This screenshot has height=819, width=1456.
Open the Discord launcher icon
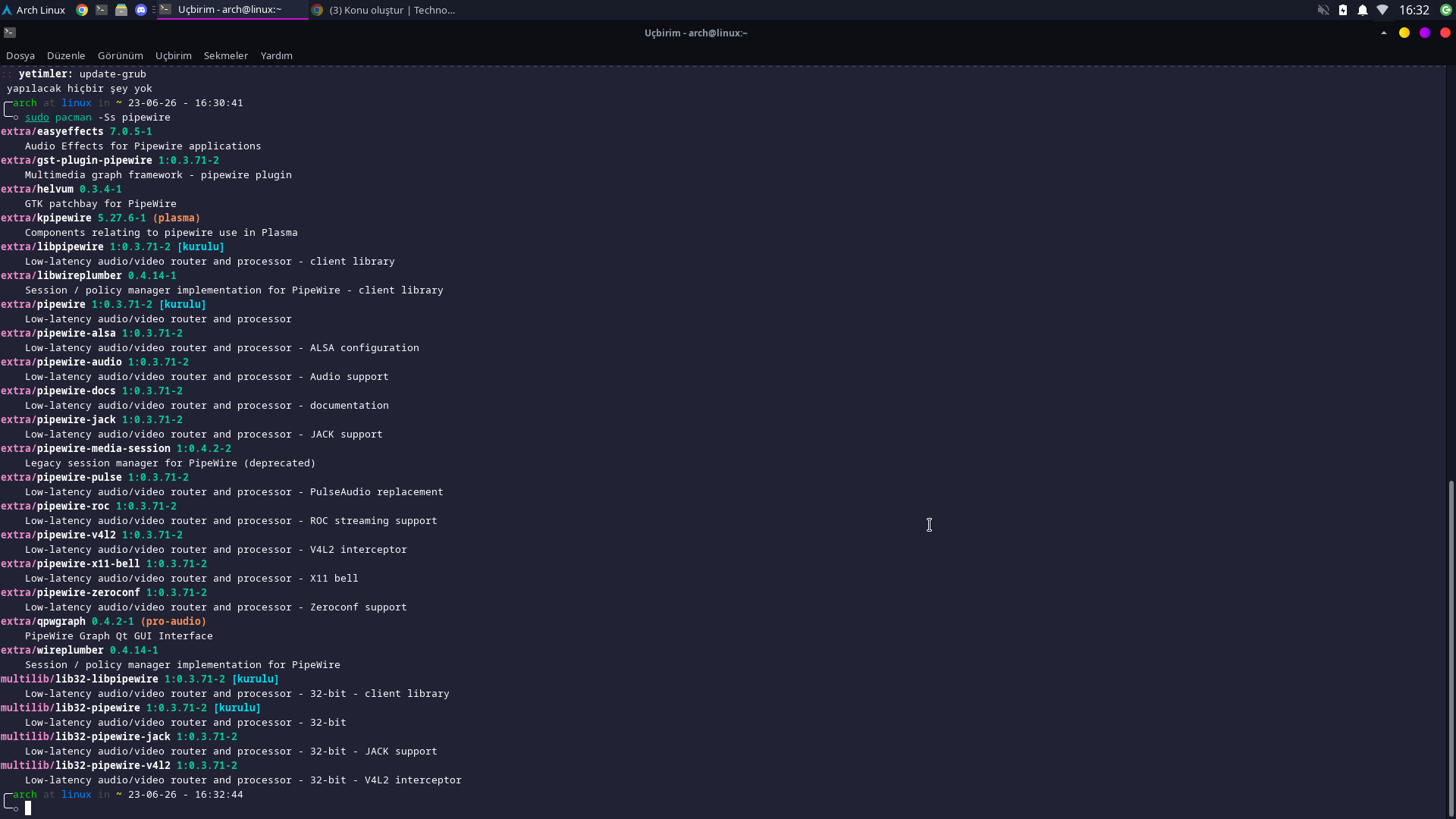click(141, 10)
